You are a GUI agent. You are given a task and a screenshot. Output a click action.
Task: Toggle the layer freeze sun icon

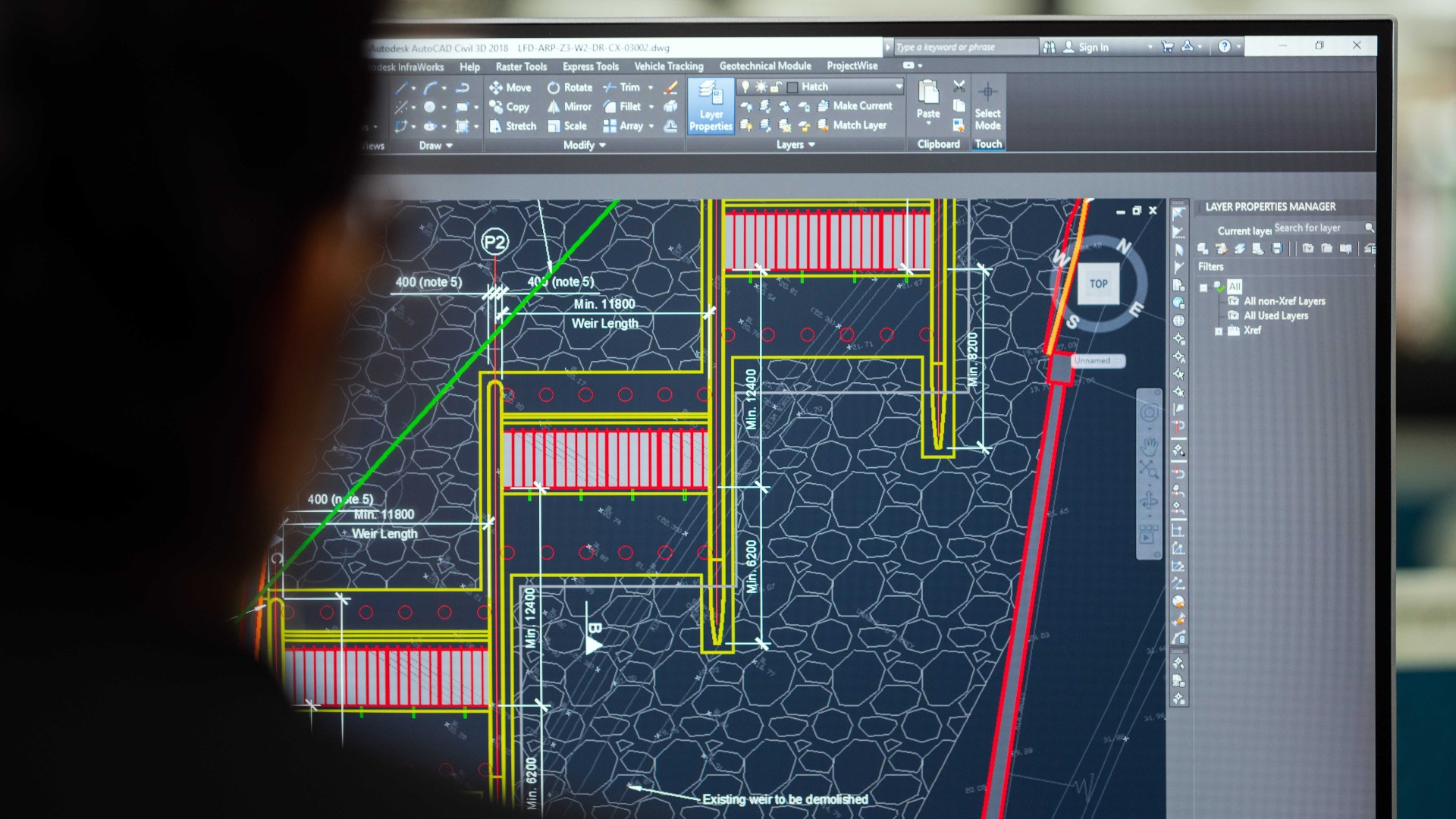[x=761, y=86]
